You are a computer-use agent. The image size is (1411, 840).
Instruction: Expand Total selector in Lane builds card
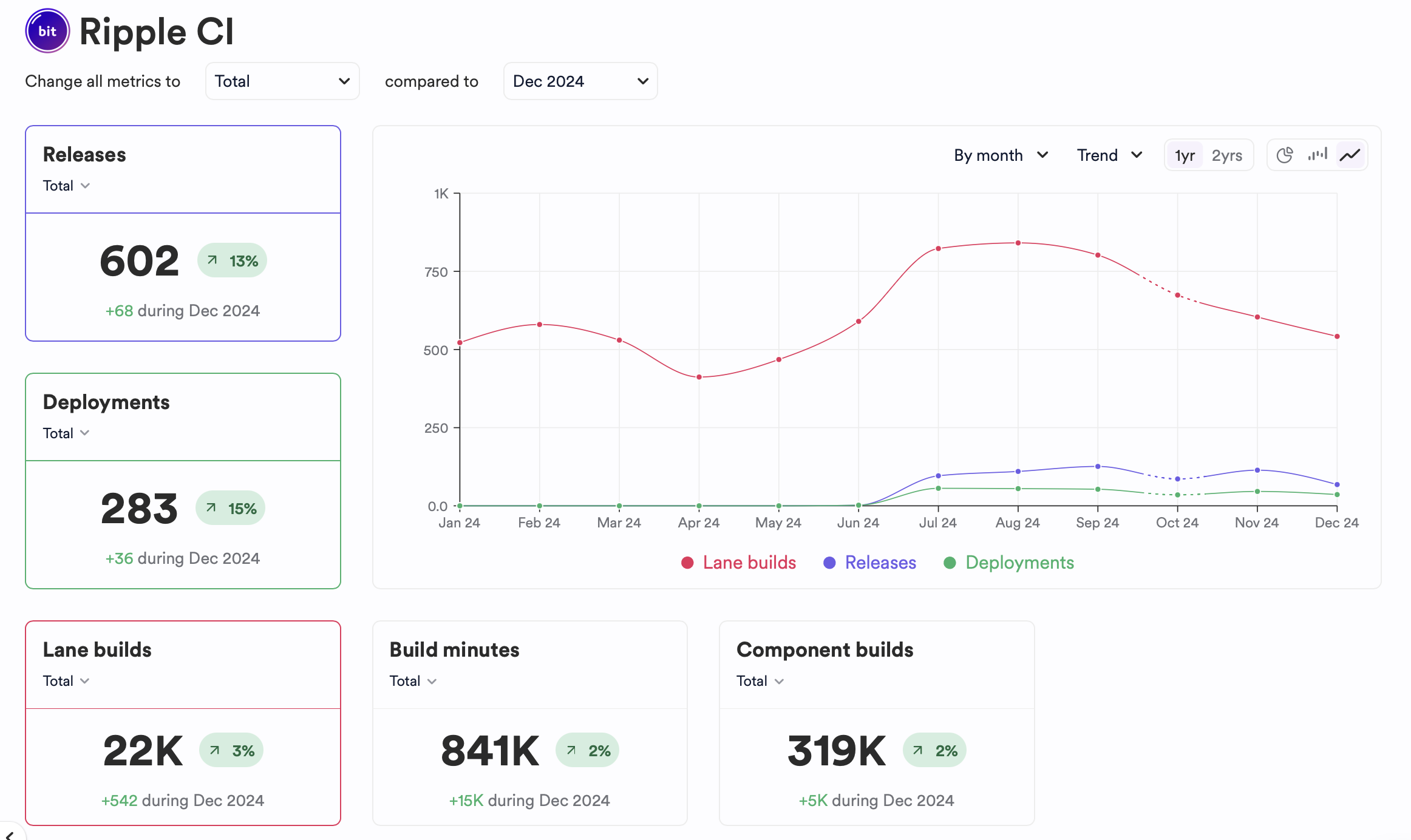(x=67, y=681)
